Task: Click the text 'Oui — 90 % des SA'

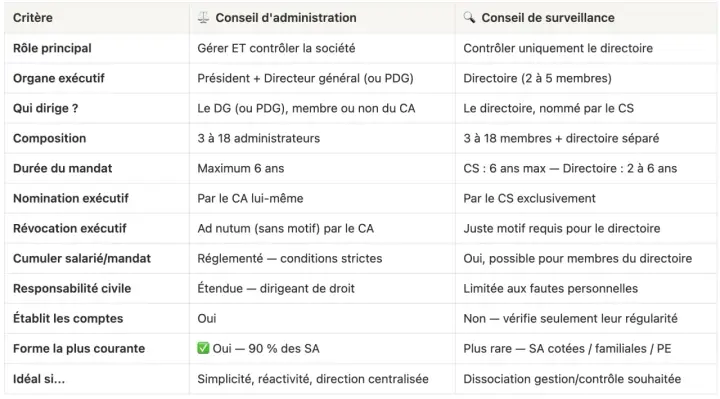Action: click(x=266, y=348)
